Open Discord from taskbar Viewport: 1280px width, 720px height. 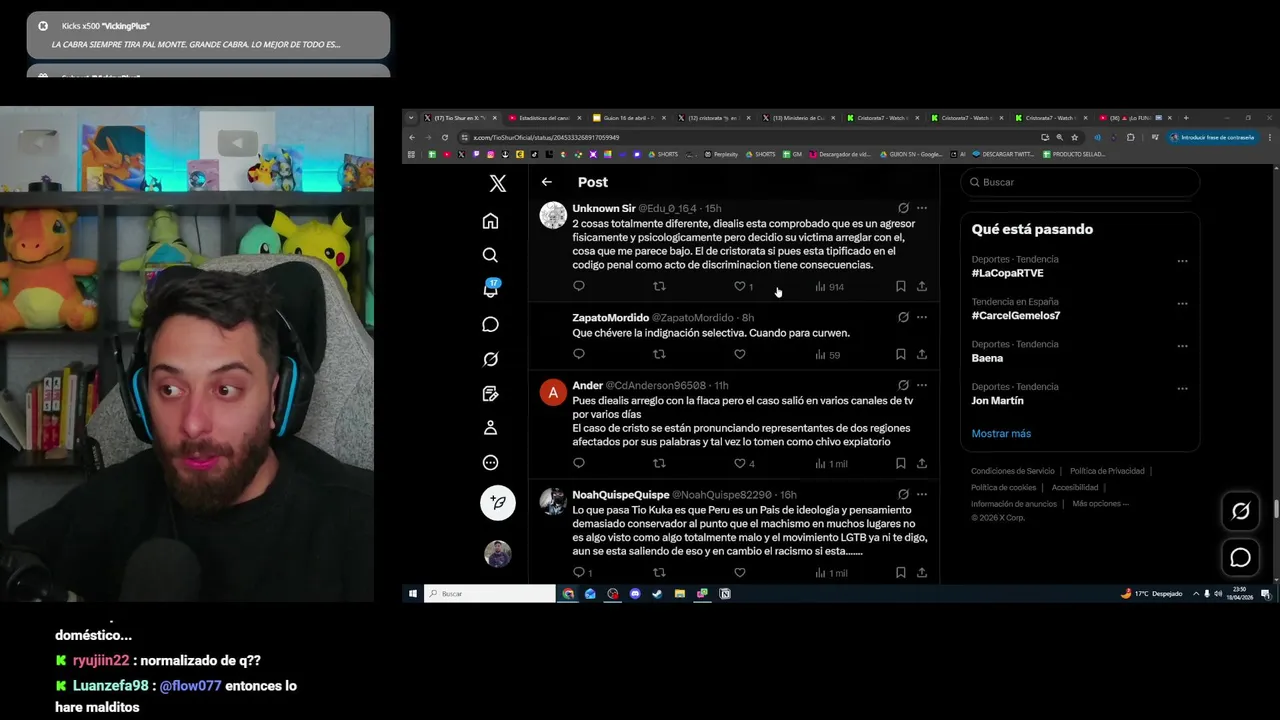point(635,593)
